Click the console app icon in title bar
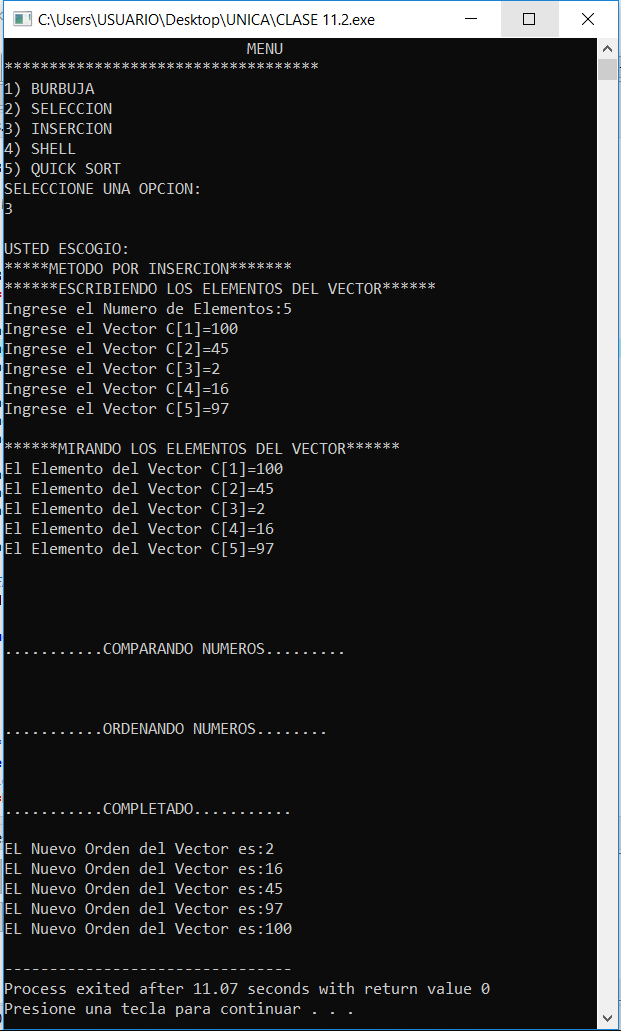Image resolution: width=621 pixels, height=1031 pixels. [22, 20]
